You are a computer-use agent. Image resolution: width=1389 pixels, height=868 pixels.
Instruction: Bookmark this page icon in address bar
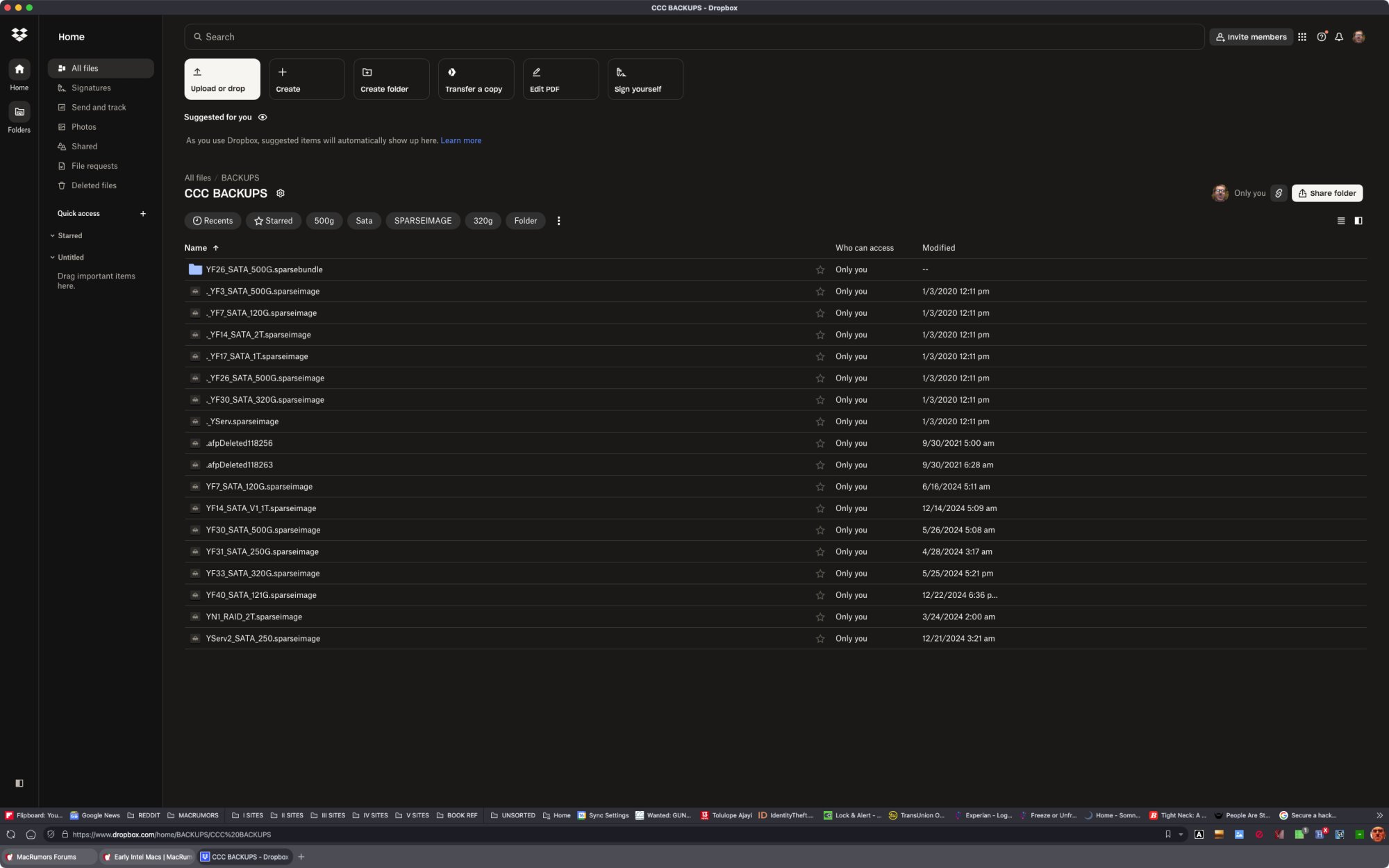click(x=1167, y=835)
